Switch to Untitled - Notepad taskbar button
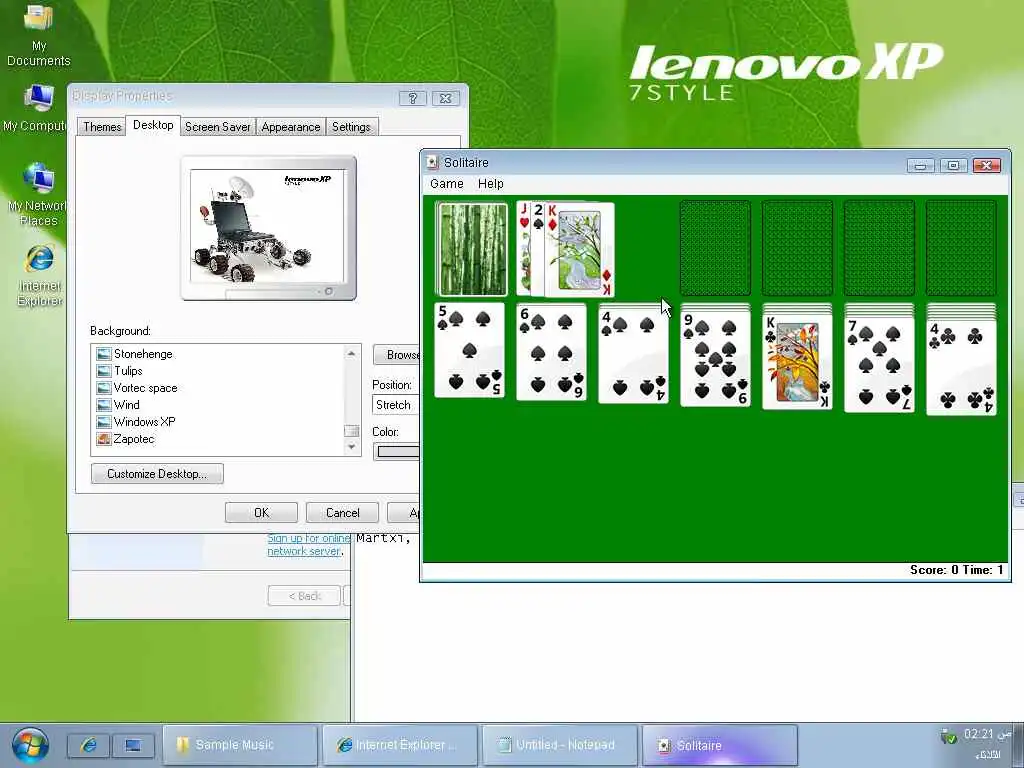Viewport: 1024px width, 768px height. point(560,745)
